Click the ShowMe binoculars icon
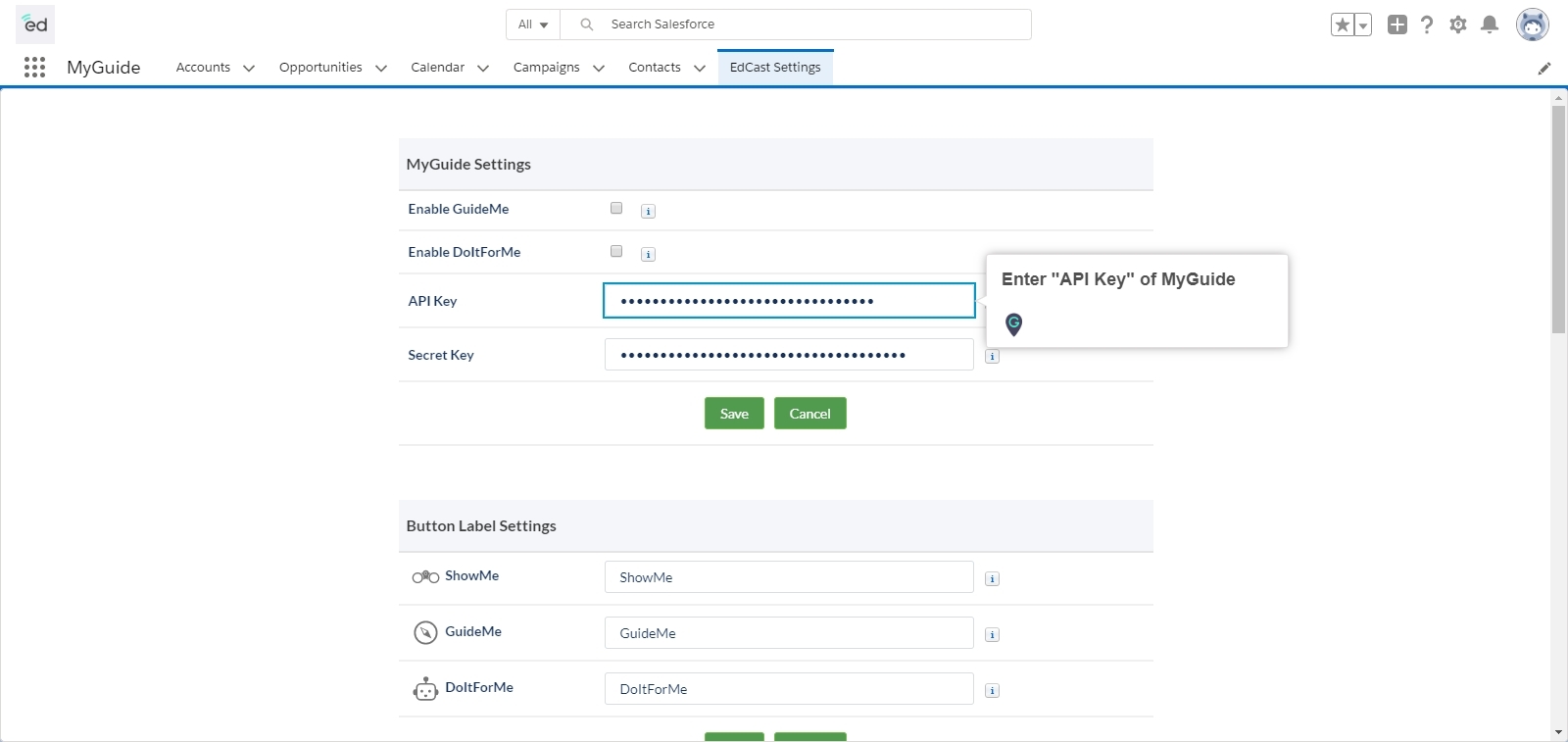1568x742 pixels. click(x=425, y=576)
